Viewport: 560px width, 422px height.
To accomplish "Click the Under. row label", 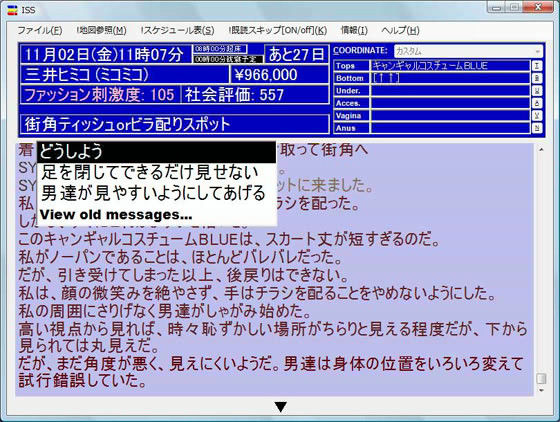I will 352,91.
